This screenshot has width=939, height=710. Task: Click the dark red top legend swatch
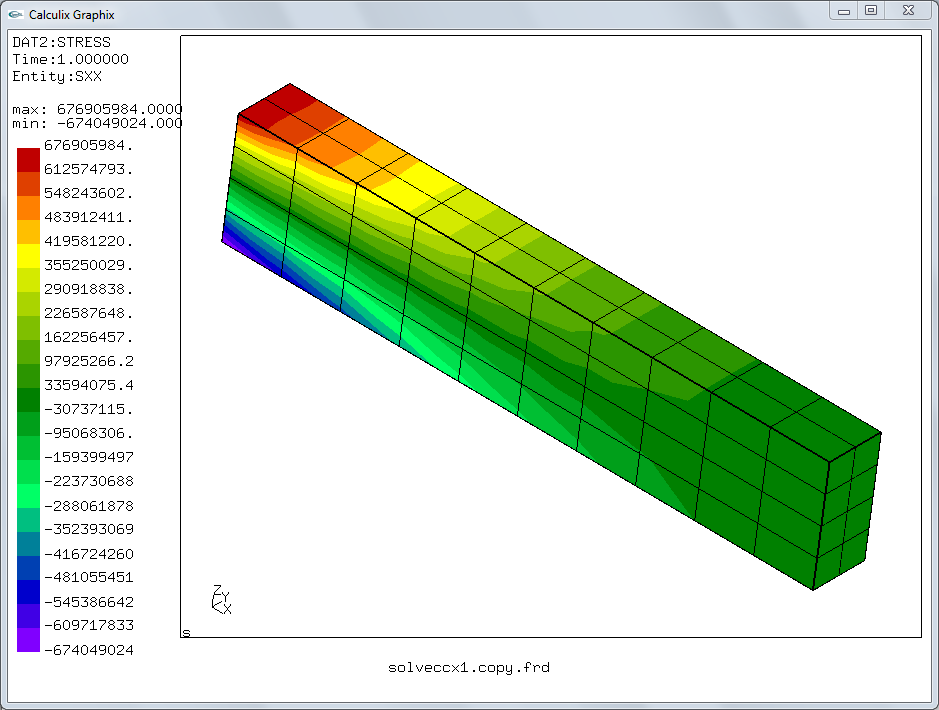coord(28,160)
